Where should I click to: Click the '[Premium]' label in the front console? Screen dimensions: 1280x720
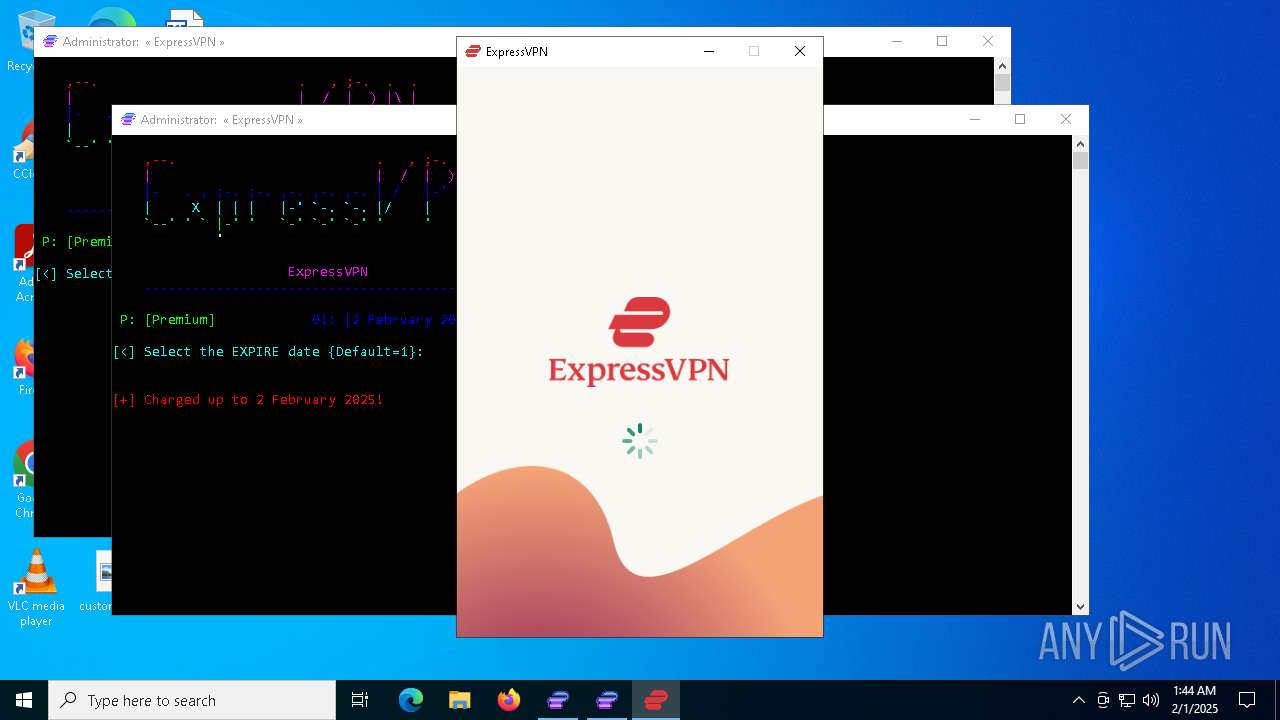[x=180, y=320]
